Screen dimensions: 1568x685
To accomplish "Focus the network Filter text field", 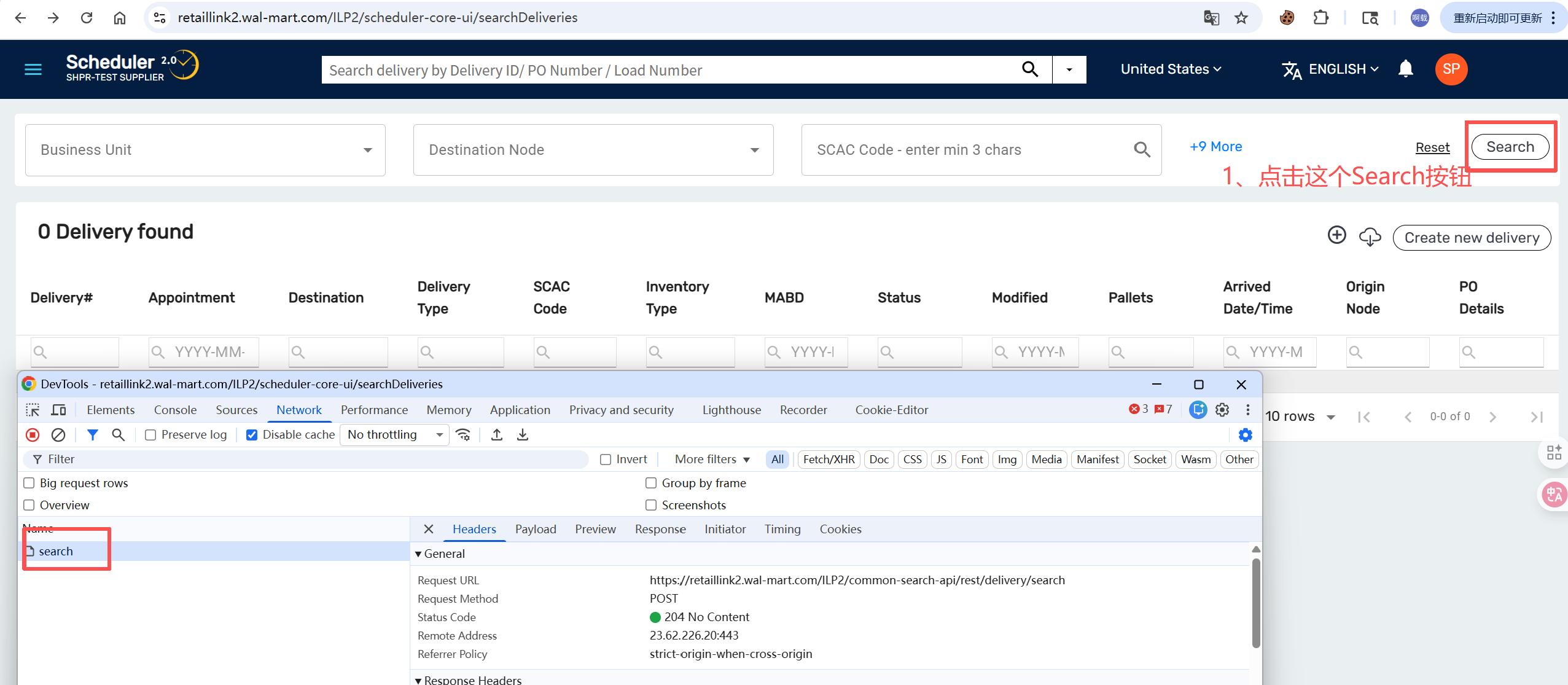I will click(306, 460).
